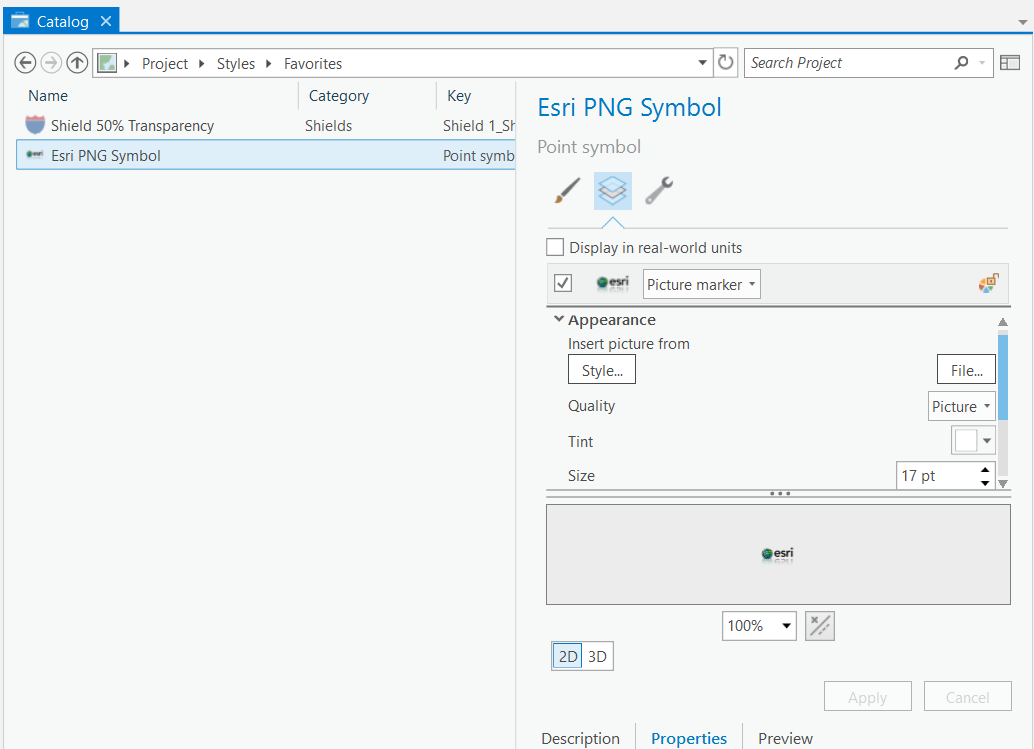
Task: Click the Style... button
Action: click(601, 370)
